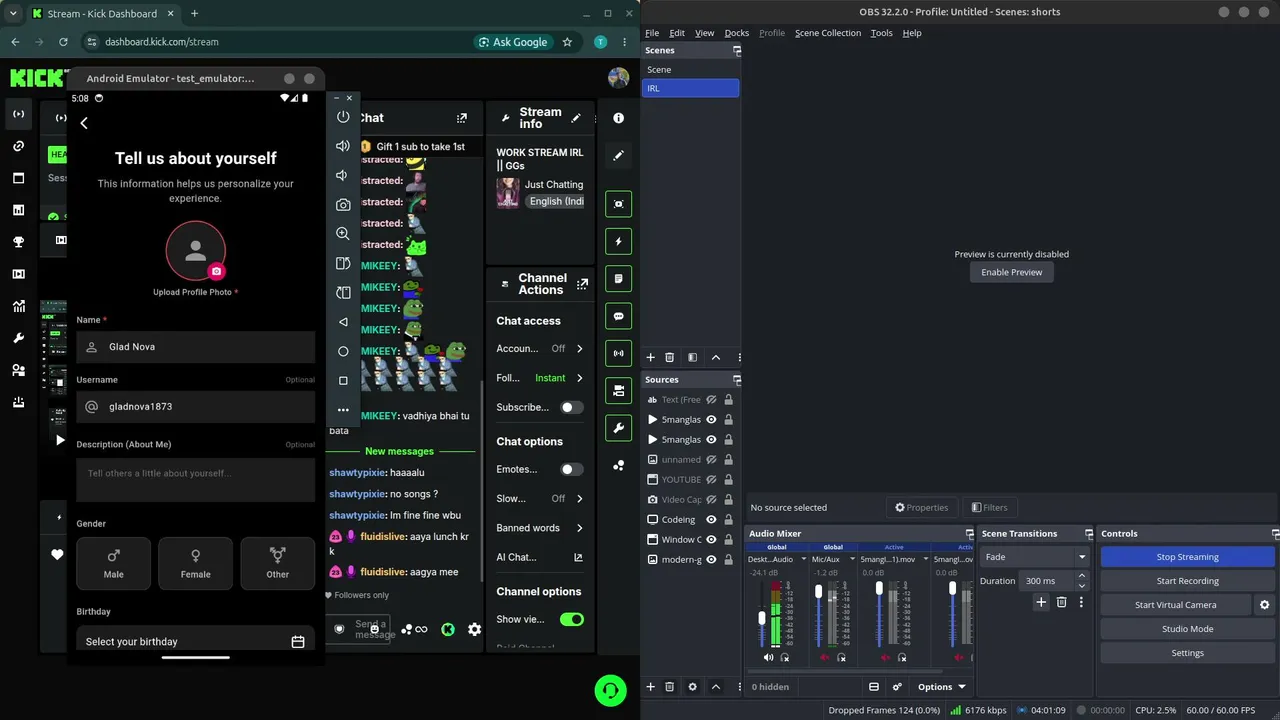The height and width of the screenshot is (720, 1280).
Task: Click the lightning bolt icon in Kick sidebar
Action: (618, 241)
